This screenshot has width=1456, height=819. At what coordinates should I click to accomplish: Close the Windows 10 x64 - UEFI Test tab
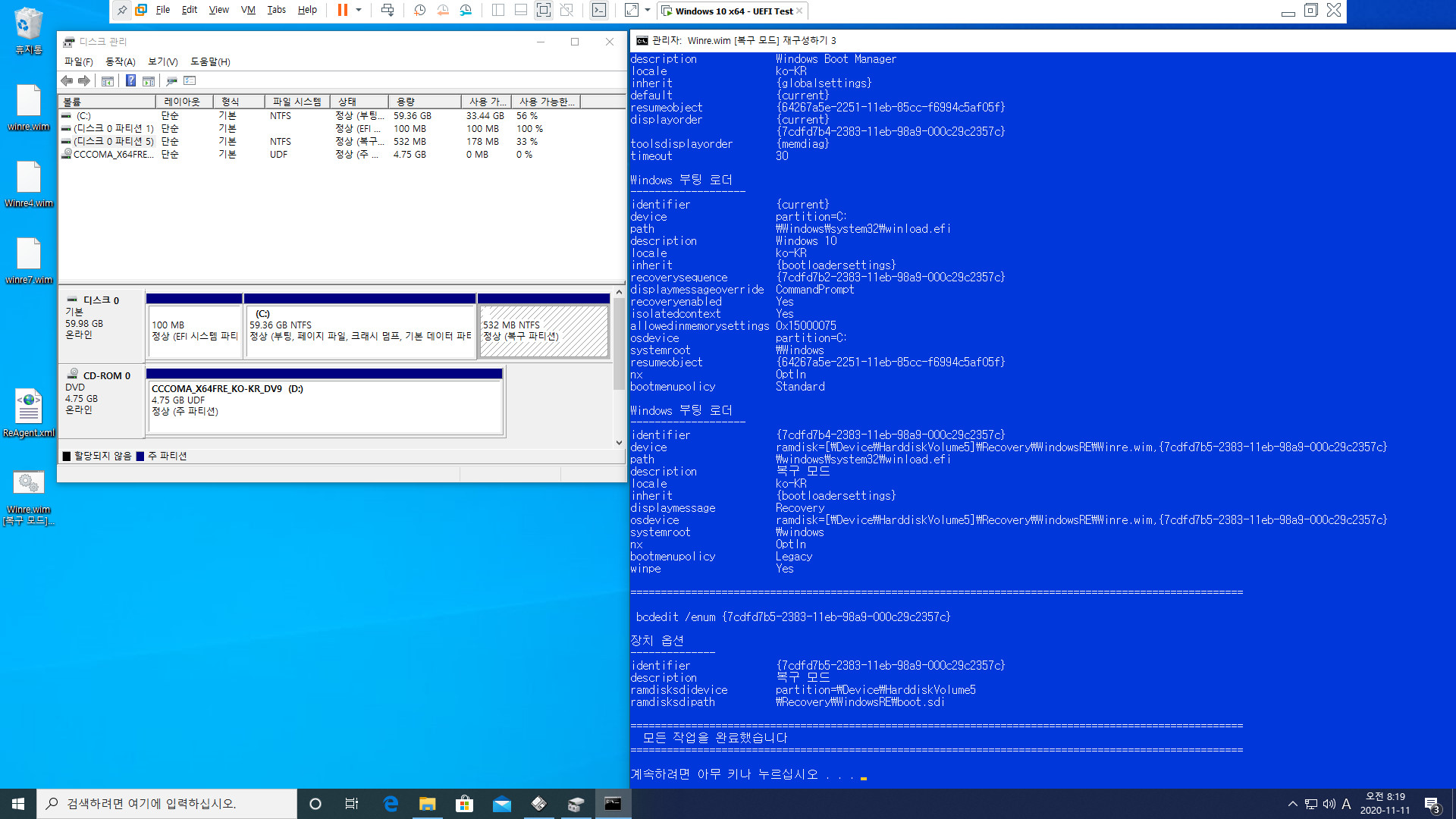[x=799, y=11]
